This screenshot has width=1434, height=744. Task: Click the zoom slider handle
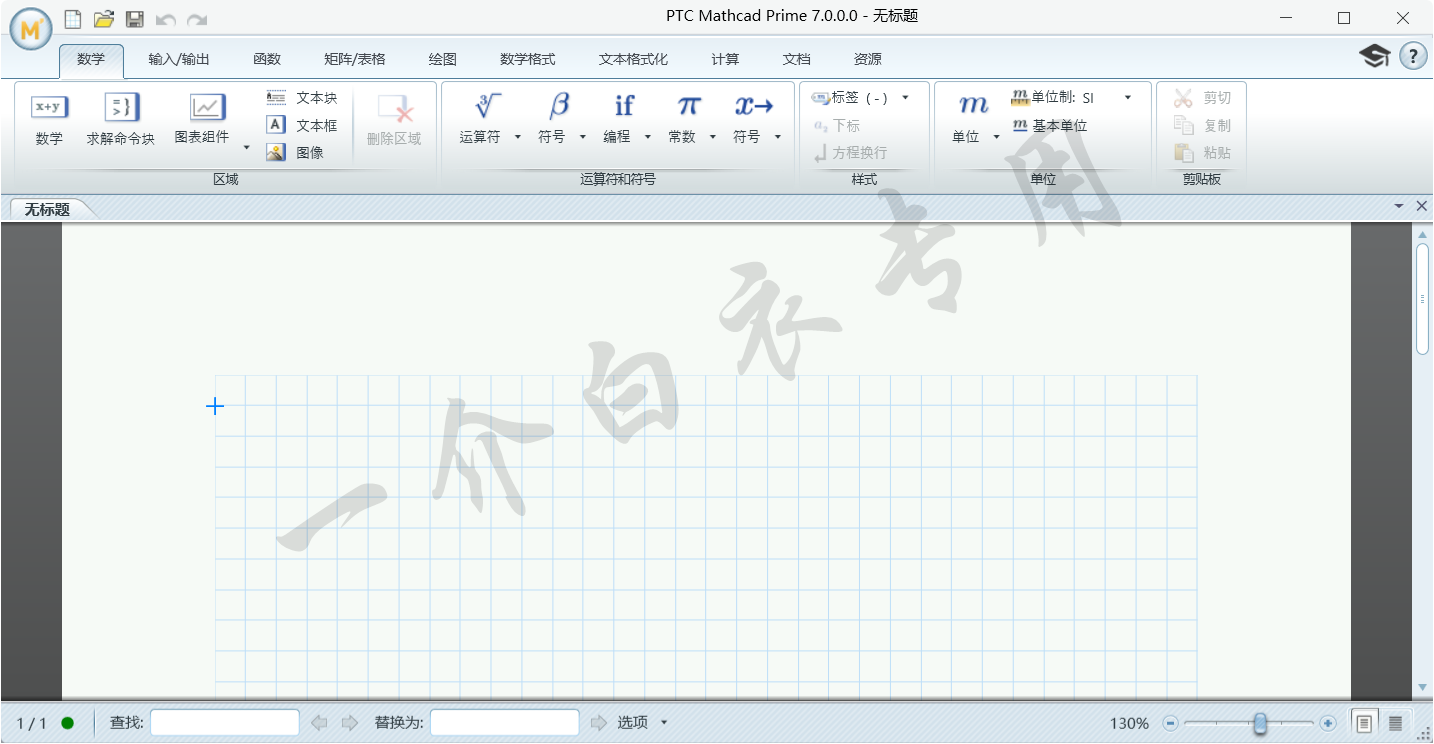1261,723
